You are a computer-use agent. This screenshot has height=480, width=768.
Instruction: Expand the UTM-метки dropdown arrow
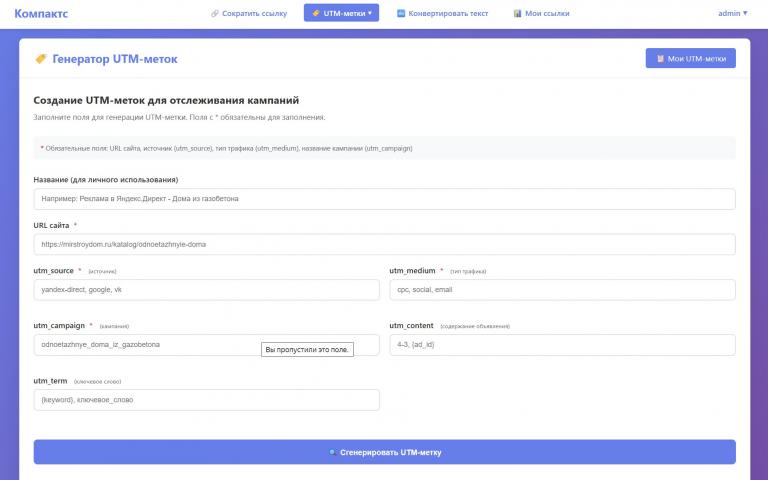(370, 14)
